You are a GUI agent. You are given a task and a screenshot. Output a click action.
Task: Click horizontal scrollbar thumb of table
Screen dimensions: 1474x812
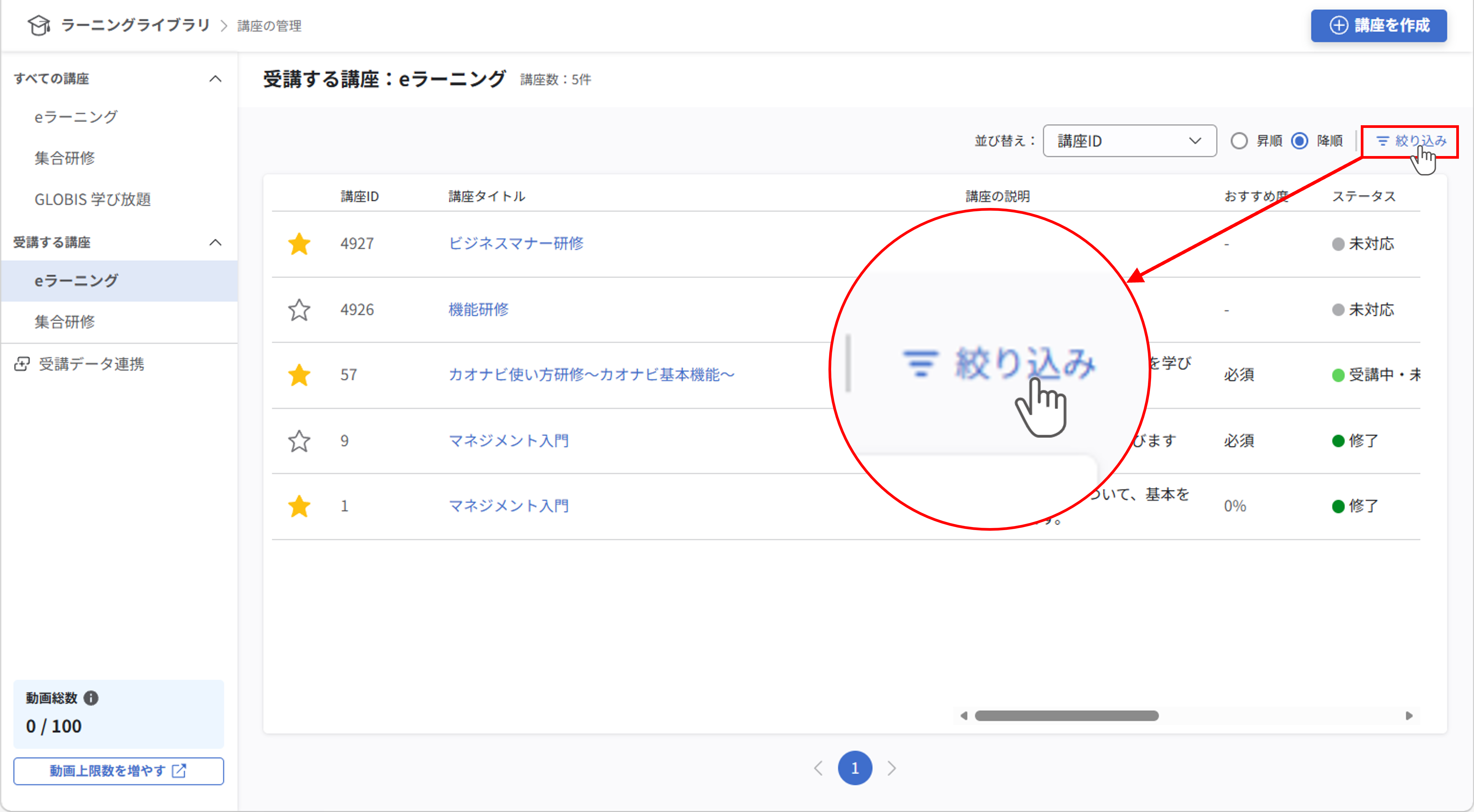[x=1067, y=715]
